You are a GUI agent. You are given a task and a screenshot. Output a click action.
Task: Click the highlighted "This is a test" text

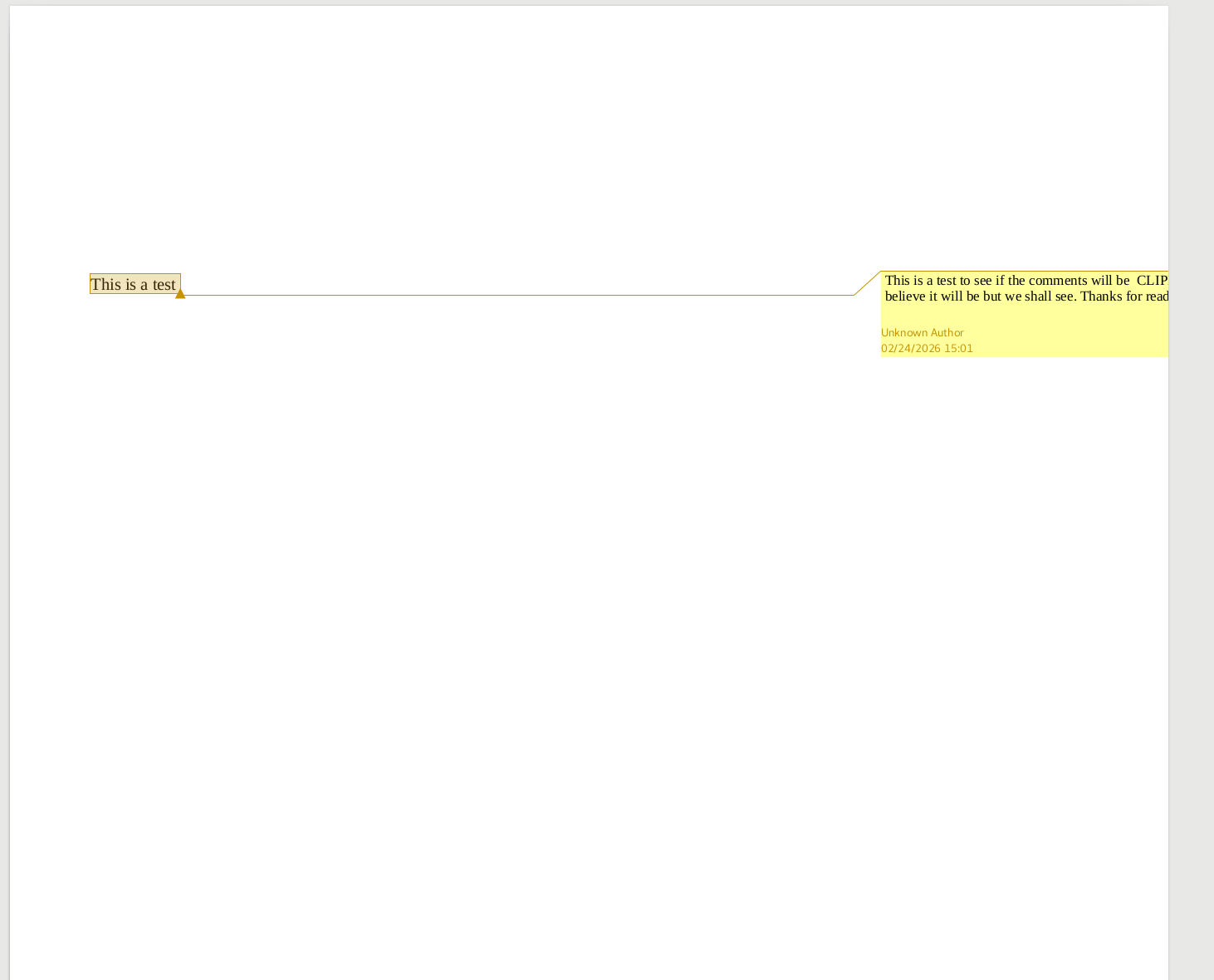(x=134, y=284)
